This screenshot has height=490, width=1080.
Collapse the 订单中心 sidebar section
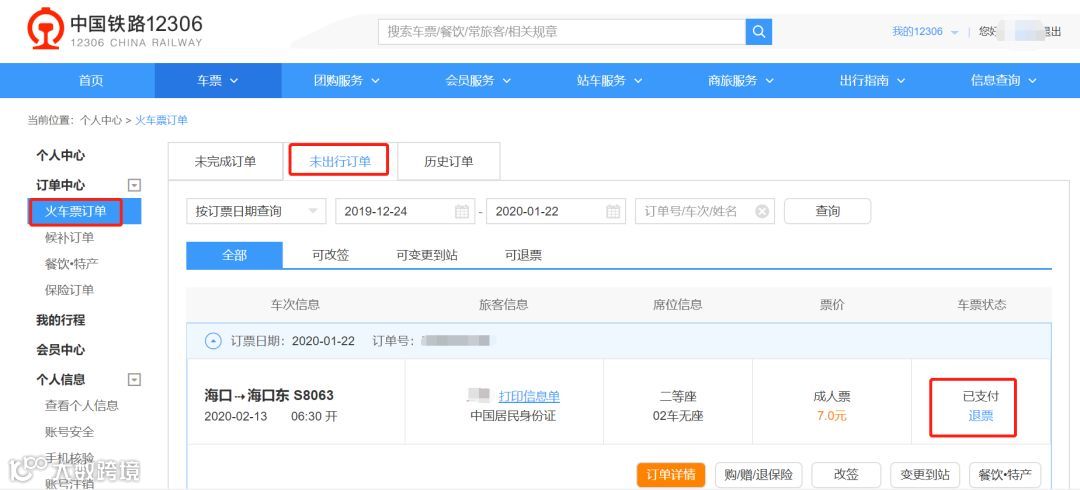134,185
